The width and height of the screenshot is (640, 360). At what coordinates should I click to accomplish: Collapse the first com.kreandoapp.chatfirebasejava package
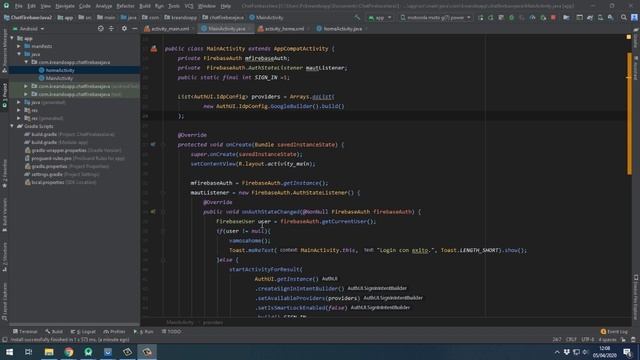pos(26,62)
